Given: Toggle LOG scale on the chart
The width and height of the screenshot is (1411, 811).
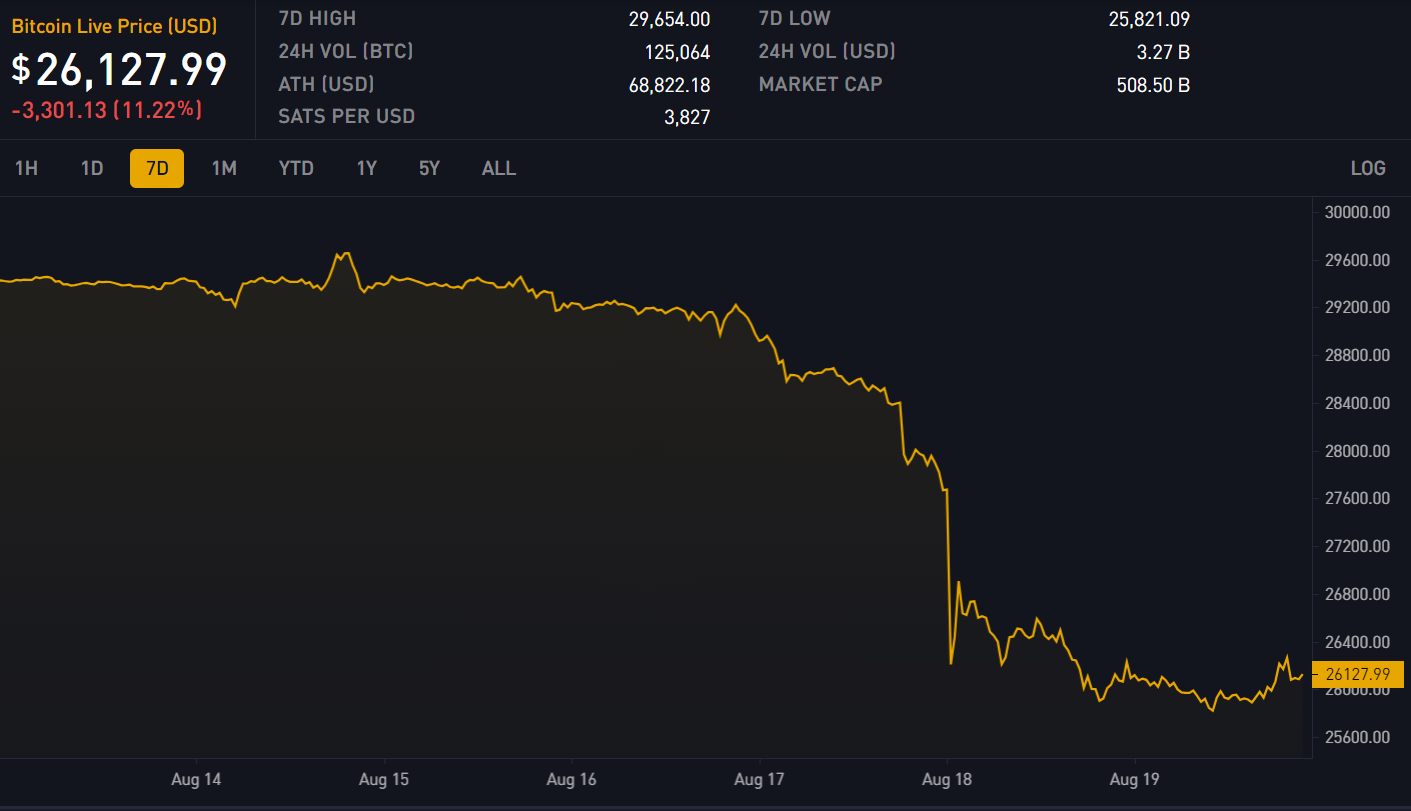Looking at the screenshot, I should coord(1368,168).
